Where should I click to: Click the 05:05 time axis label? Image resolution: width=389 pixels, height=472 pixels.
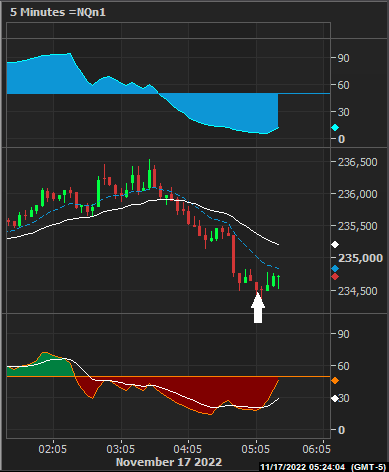click(x=255, y=449)
